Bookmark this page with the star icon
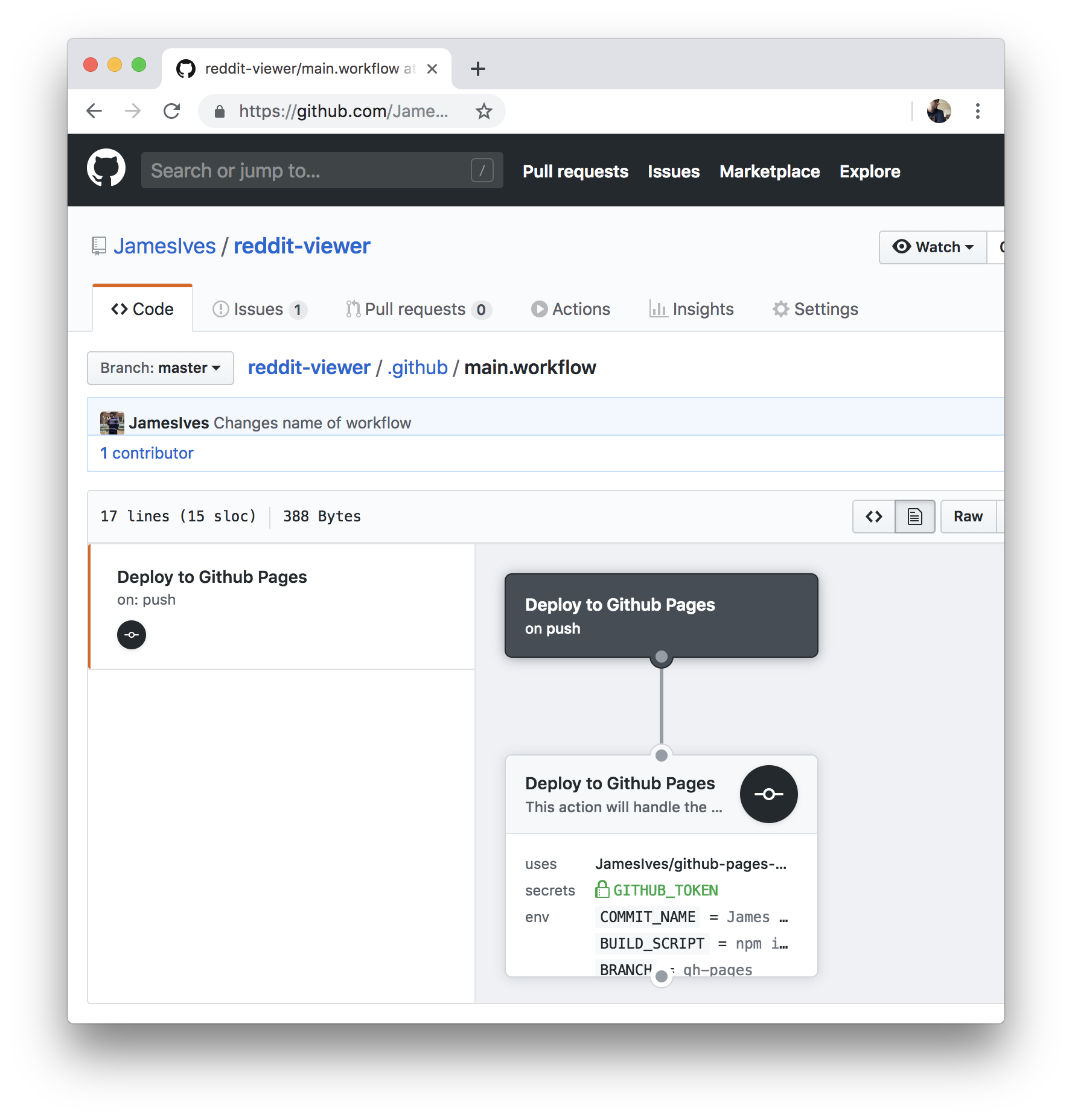This screenshot has height=1120, width=1072. (483, 111)
